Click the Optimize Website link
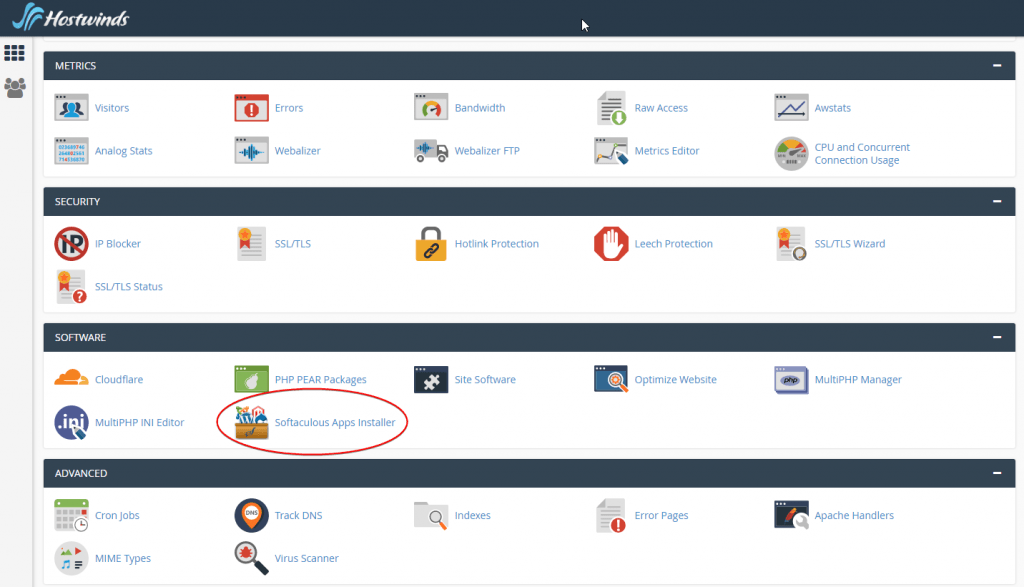Viewport: 1024px width, 587px height. (675, 380)
